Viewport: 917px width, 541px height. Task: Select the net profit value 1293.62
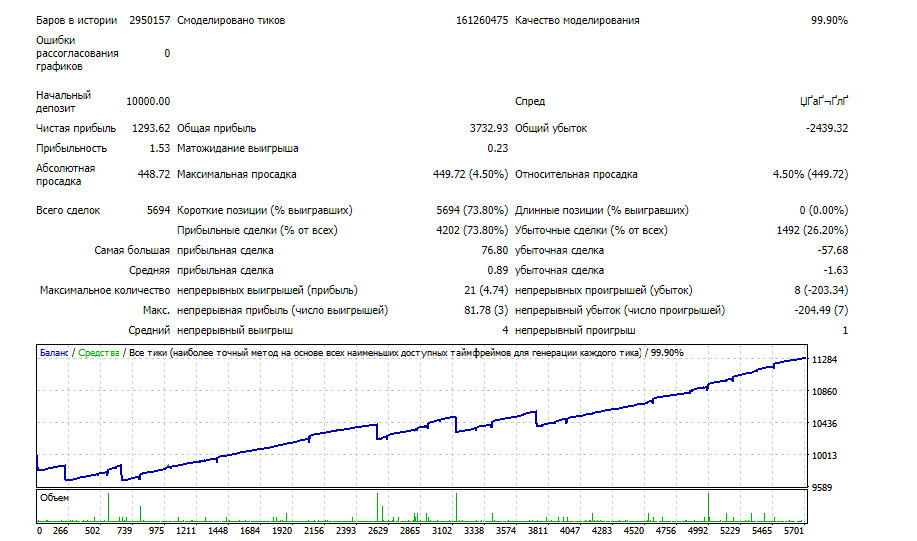[x=151, y=128]
